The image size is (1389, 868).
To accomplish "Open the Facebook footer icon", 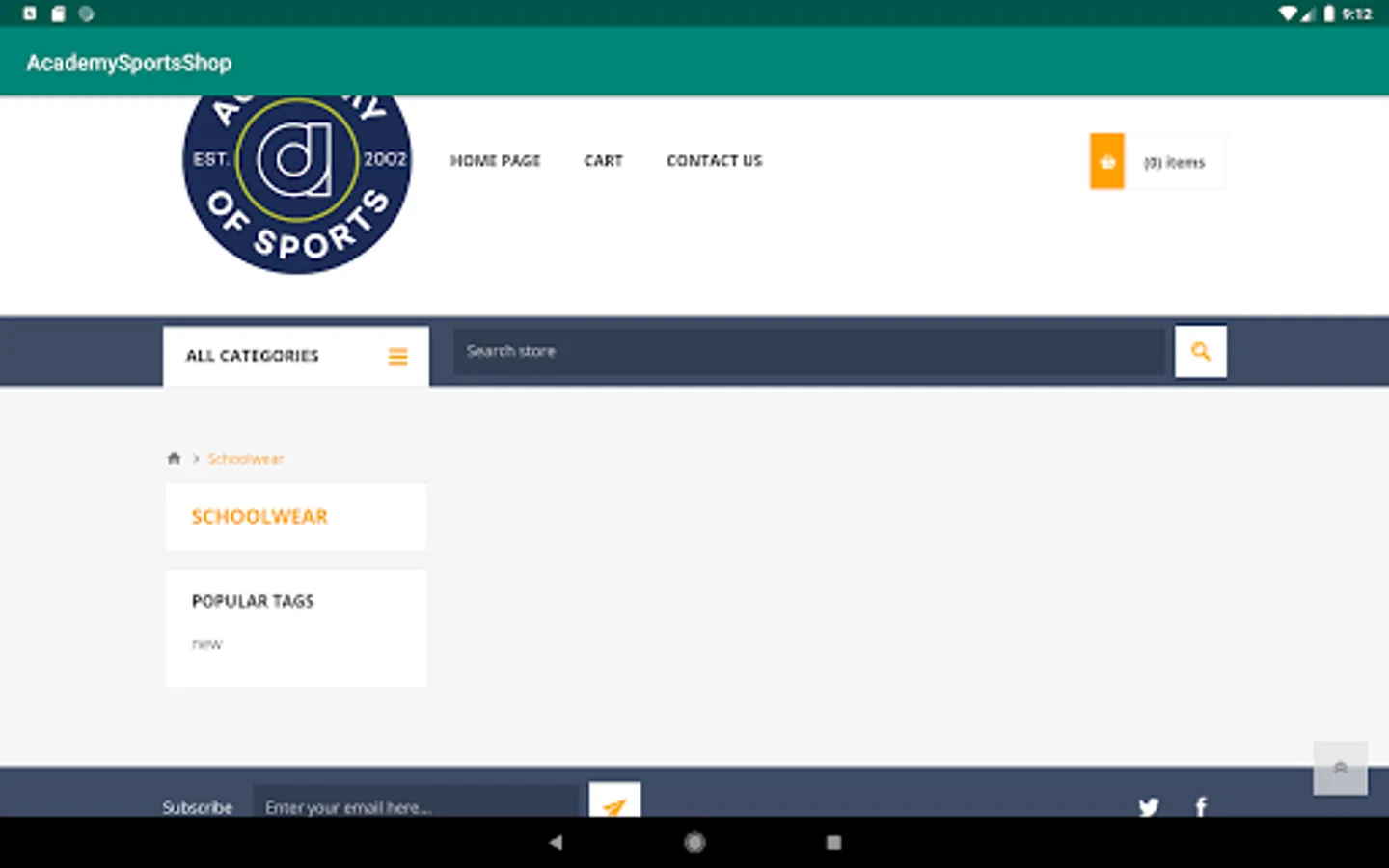I will [1201, 806].
